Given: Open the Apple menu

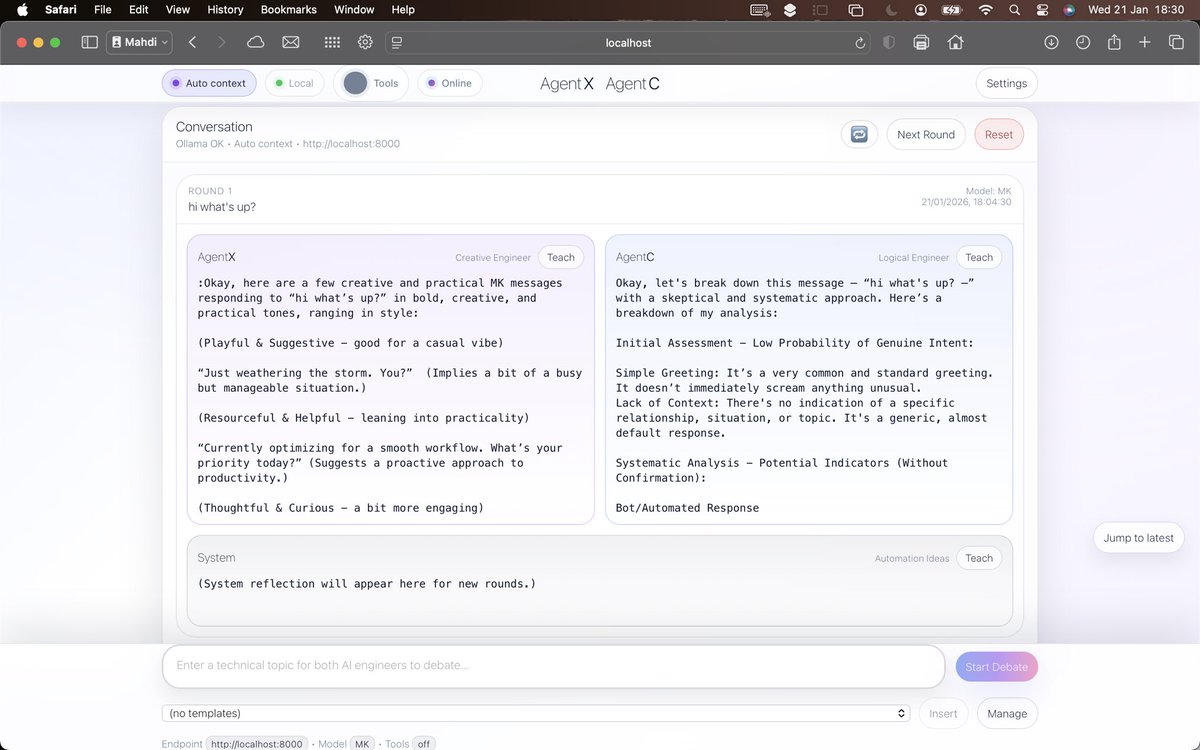Looking at the screenshot, I should [x=22, y=10].
